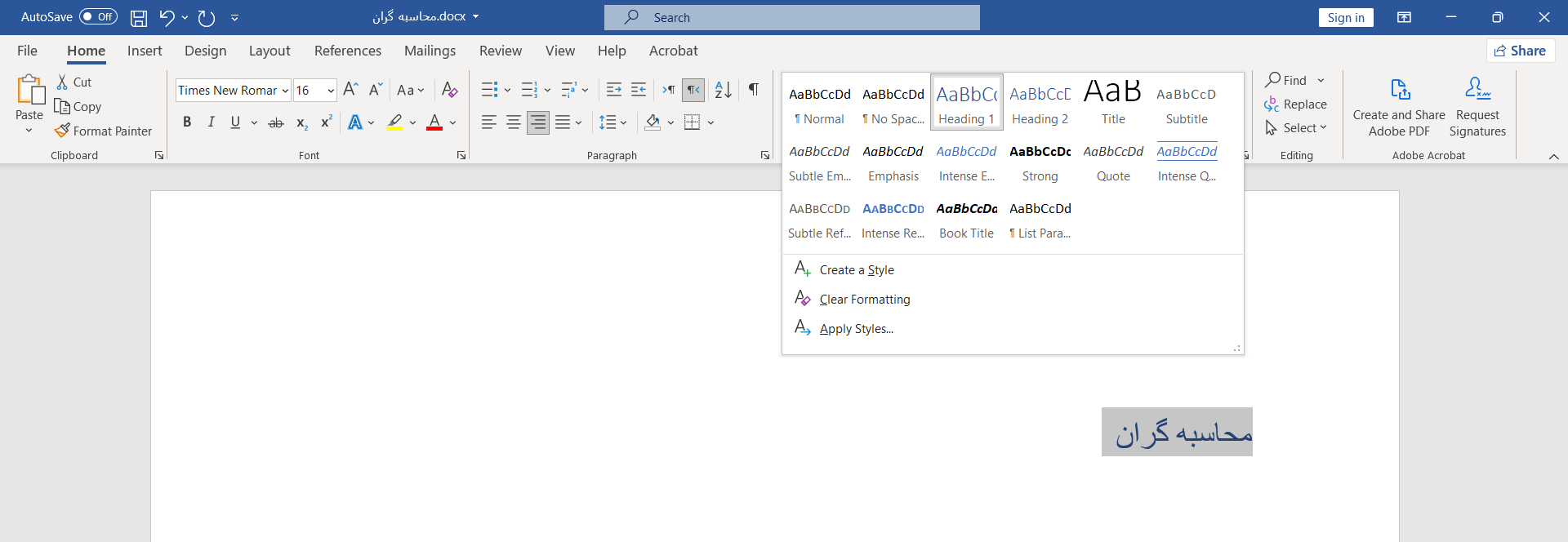Click the Sign in button

click(x=1345, y=17)
